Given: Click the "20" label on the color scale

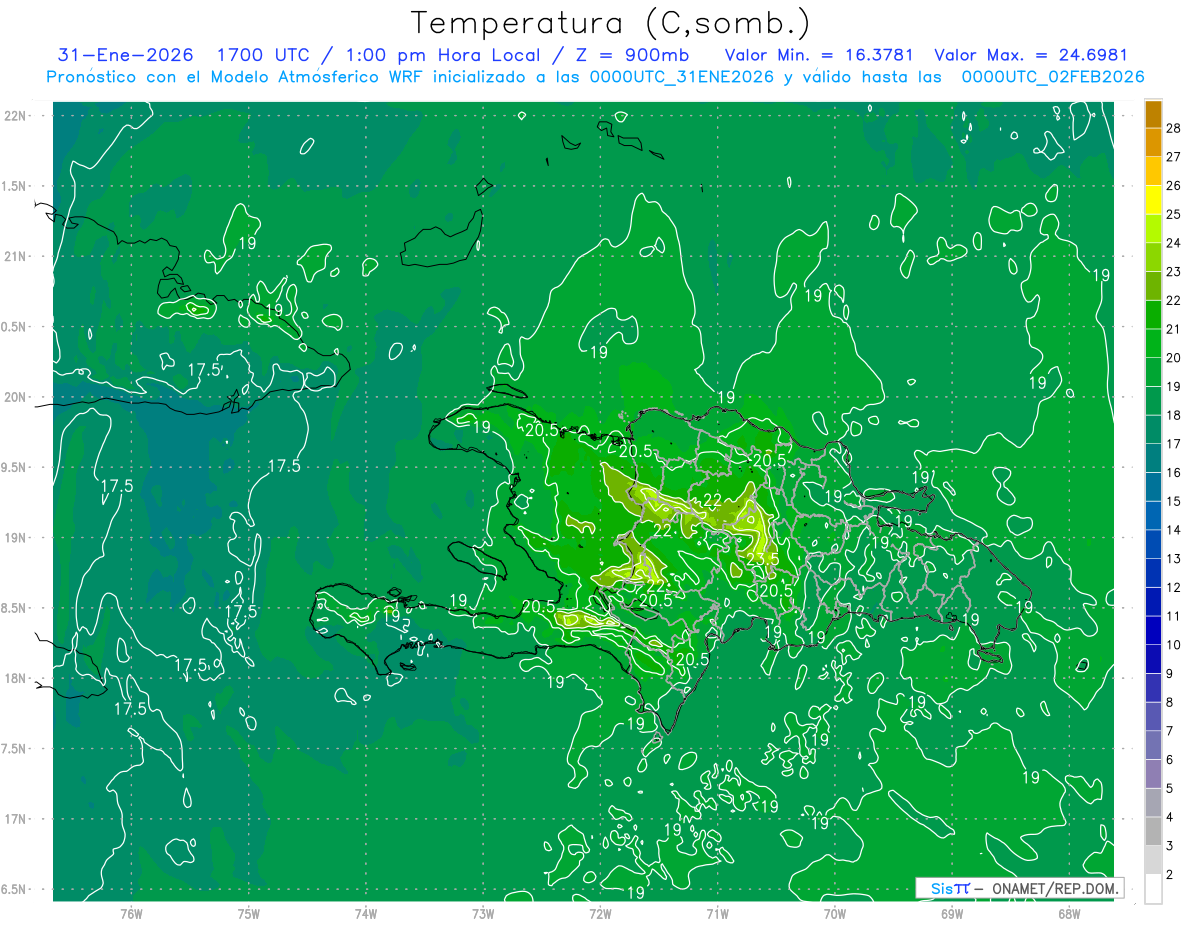Looking at the screenshot, I should pyautogui.click(x=1173, y=358).
